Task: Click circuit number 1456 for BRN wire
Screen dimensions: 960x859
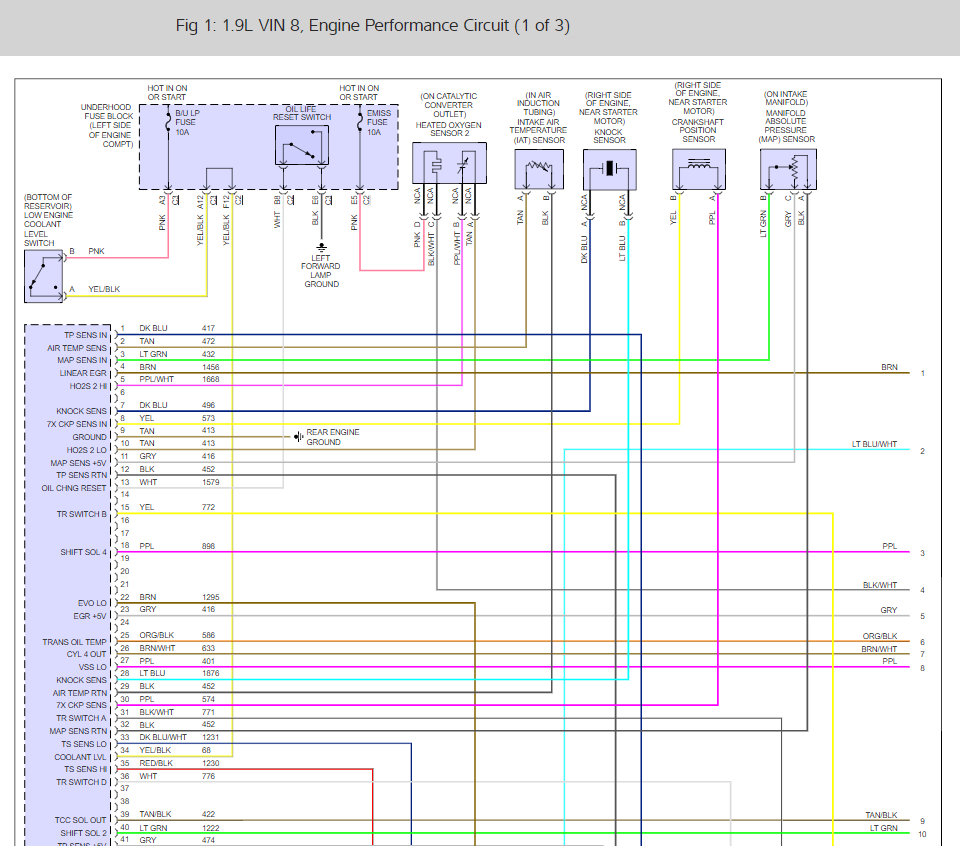Action: click(x=210, y=367)
